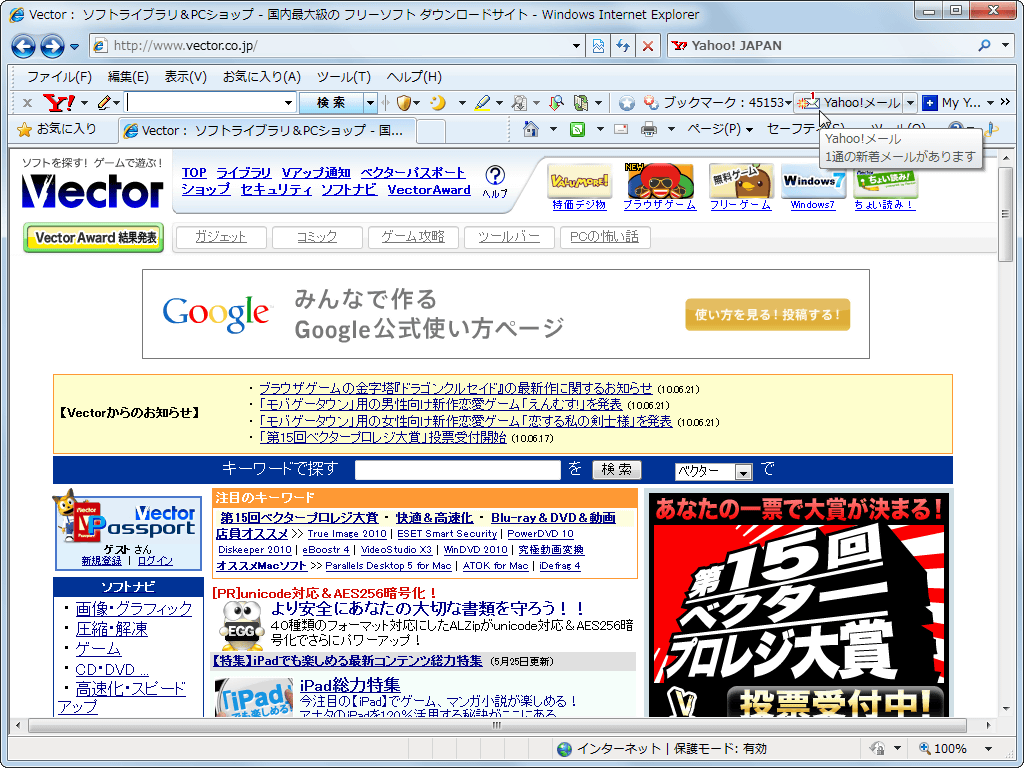This screenshot has width=1024, height=768.
Task: Follow the ライブラリ link in Vector navigation
Action: click(244, 173)
